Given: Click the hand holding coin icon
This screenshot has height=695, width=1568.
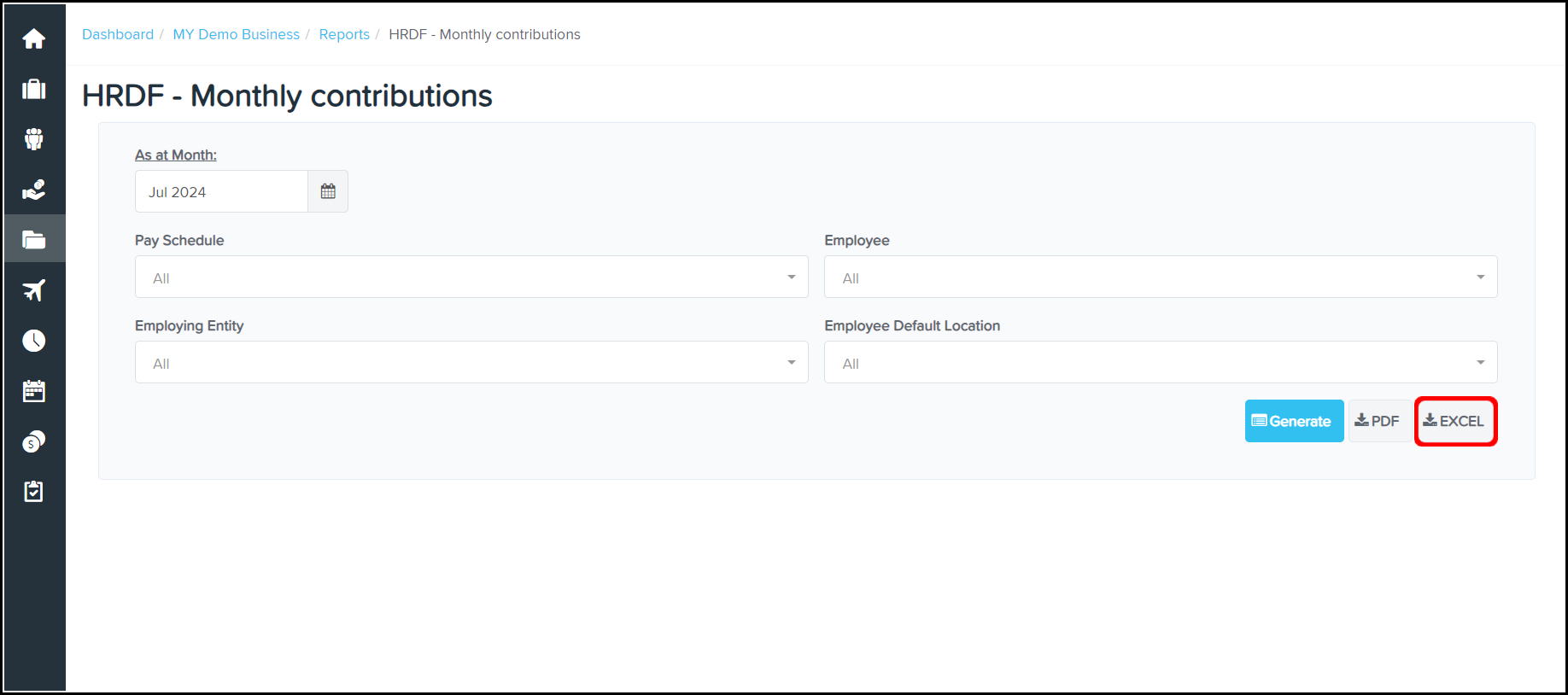Looking at the screenshot, I should point(34,190).
